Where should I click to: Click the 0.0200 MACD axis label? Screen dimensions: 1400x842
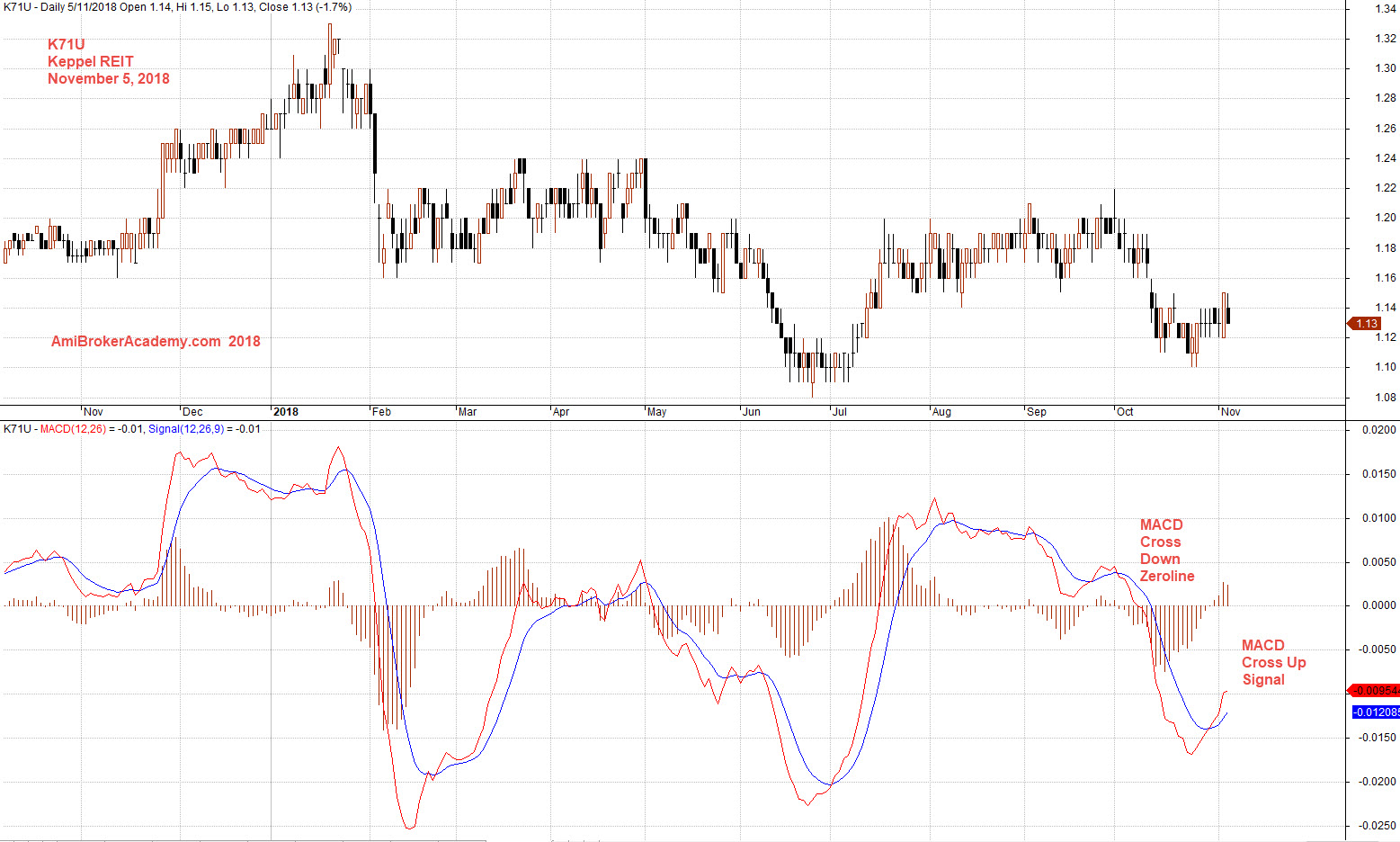pyautogui.click(x=1379, y=429)
